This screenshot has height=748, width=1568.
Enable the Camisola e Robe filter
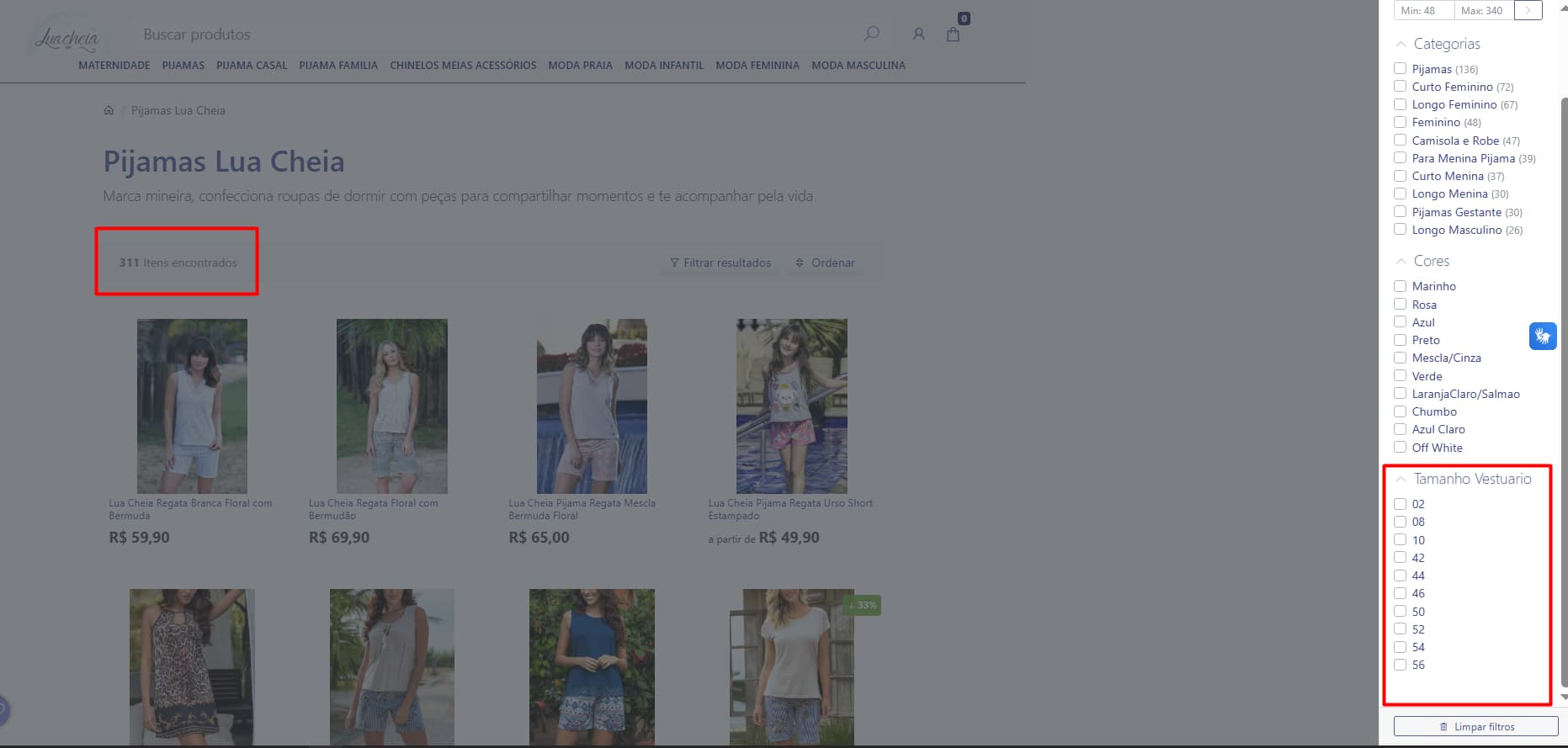coord(1401,140)
